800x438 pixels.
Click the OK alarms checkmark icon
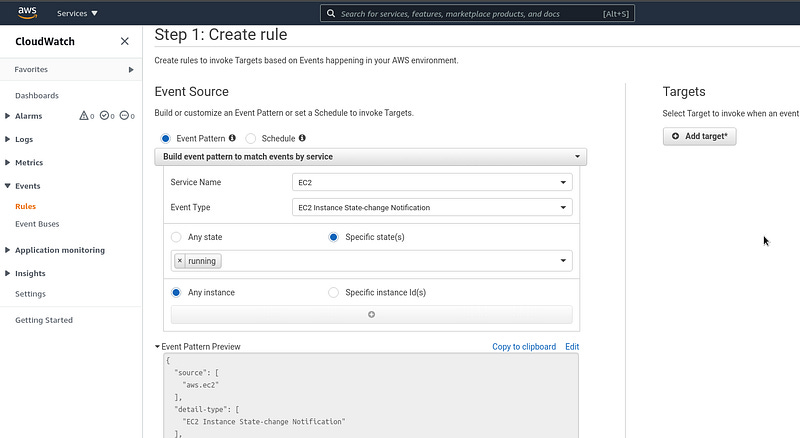104,116
